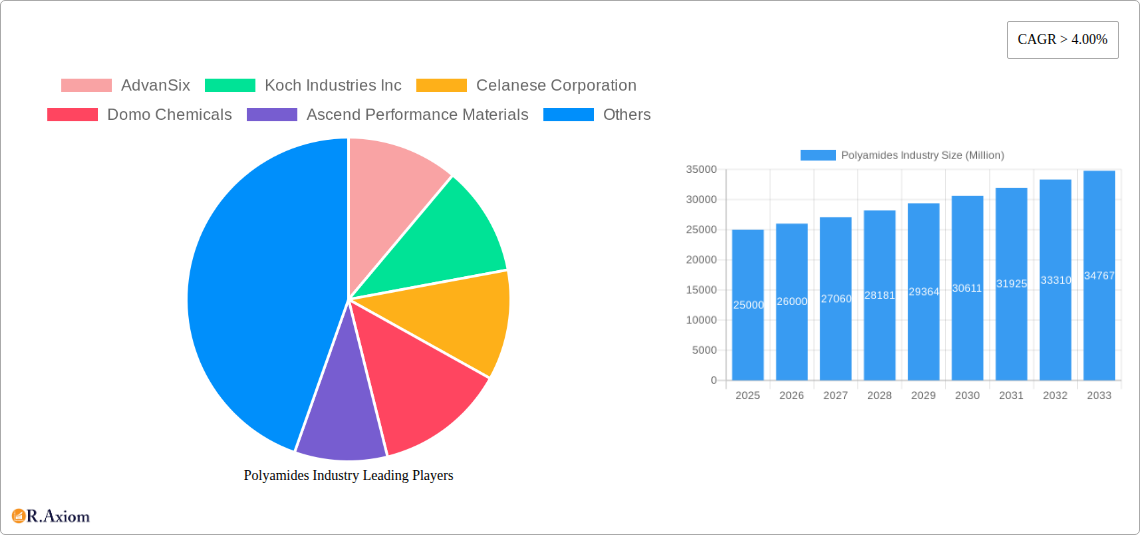Click the 5000 y-axis label
Image resolution: width=1140 pixels, height=535 pixels.
704,350
